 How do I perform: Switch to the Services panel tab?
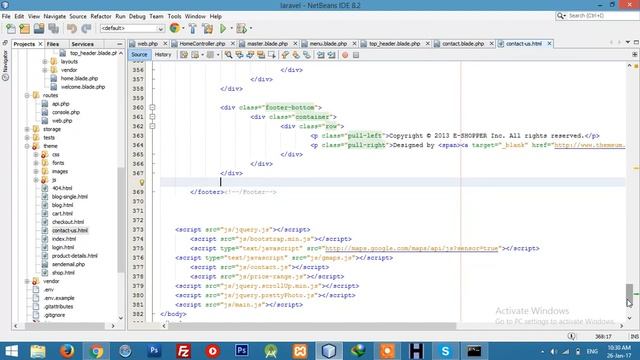pyautogui.click(x=82, y=44)
